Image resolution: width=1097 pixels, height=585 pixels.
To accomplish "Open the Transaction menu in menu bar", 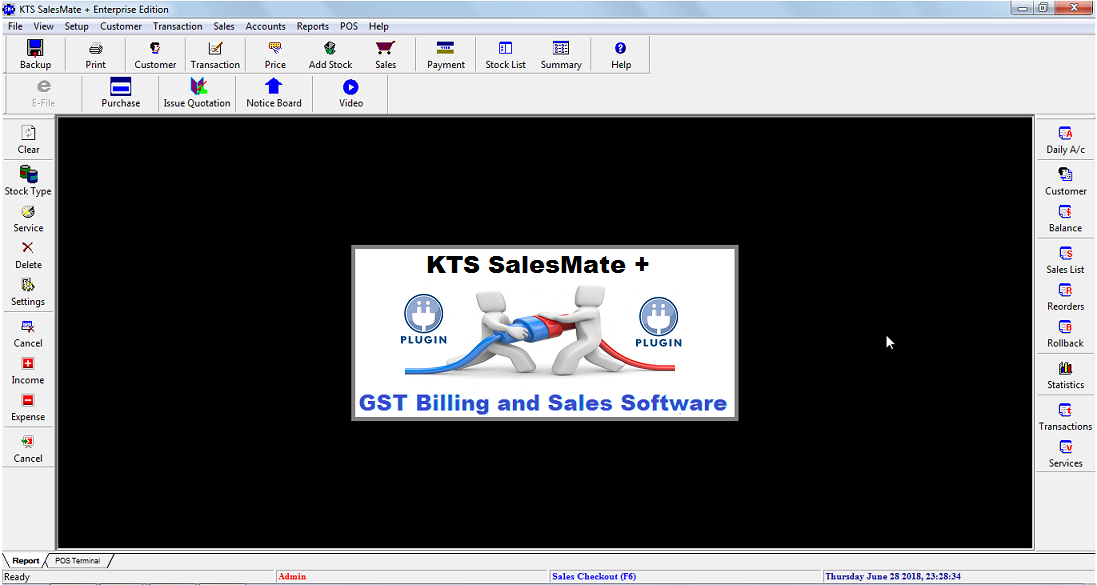I will click(178, 26).
